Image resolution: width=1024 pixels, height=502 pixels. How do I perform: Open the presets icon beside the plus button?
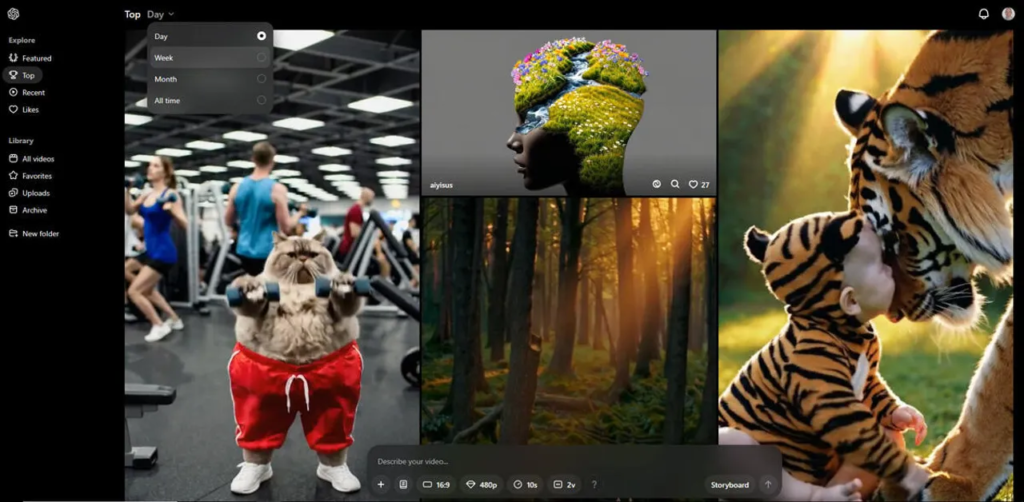tap(403, 484)
